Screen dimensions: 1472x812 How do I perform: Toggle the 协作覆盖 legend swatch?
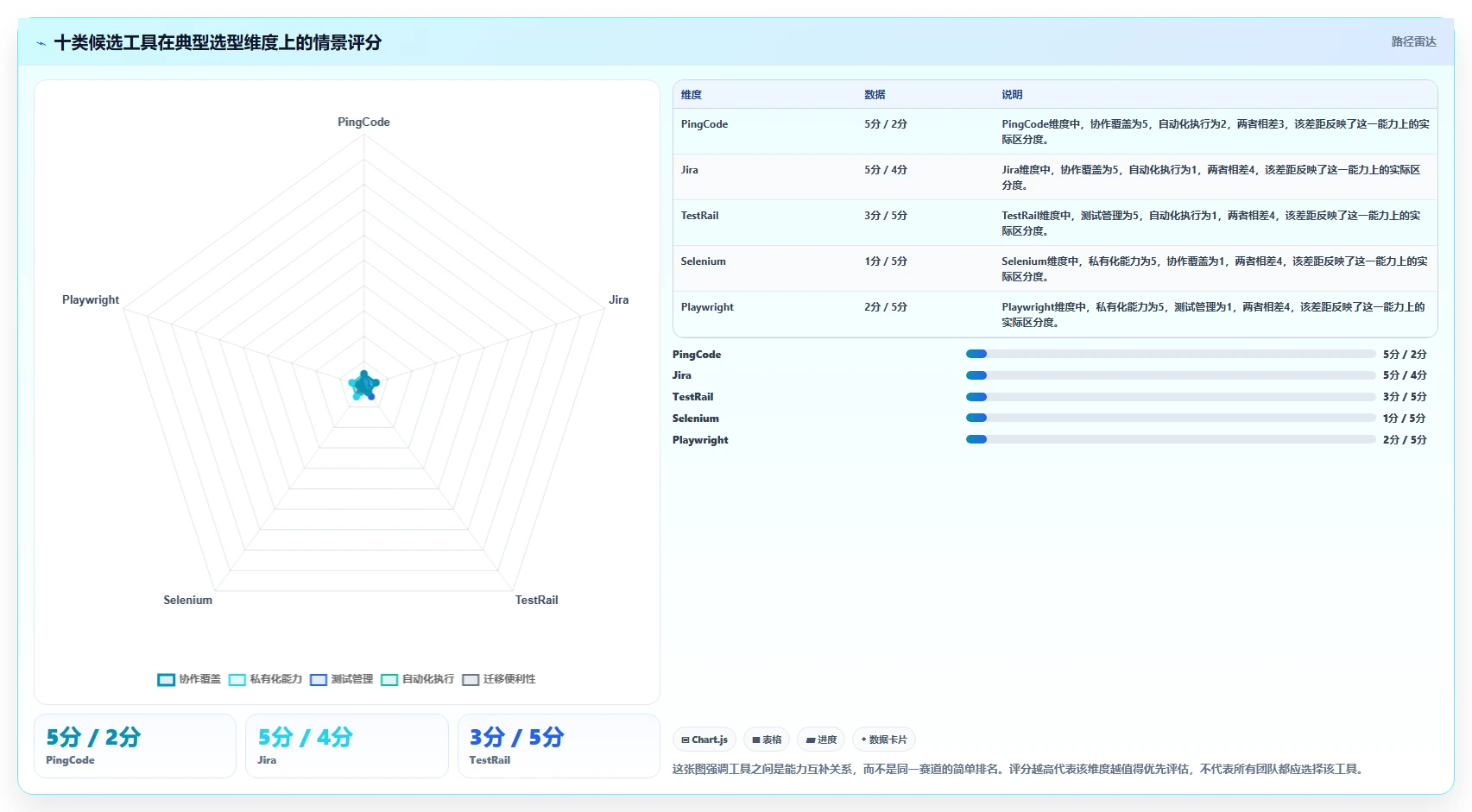click(x=166, y=680)
